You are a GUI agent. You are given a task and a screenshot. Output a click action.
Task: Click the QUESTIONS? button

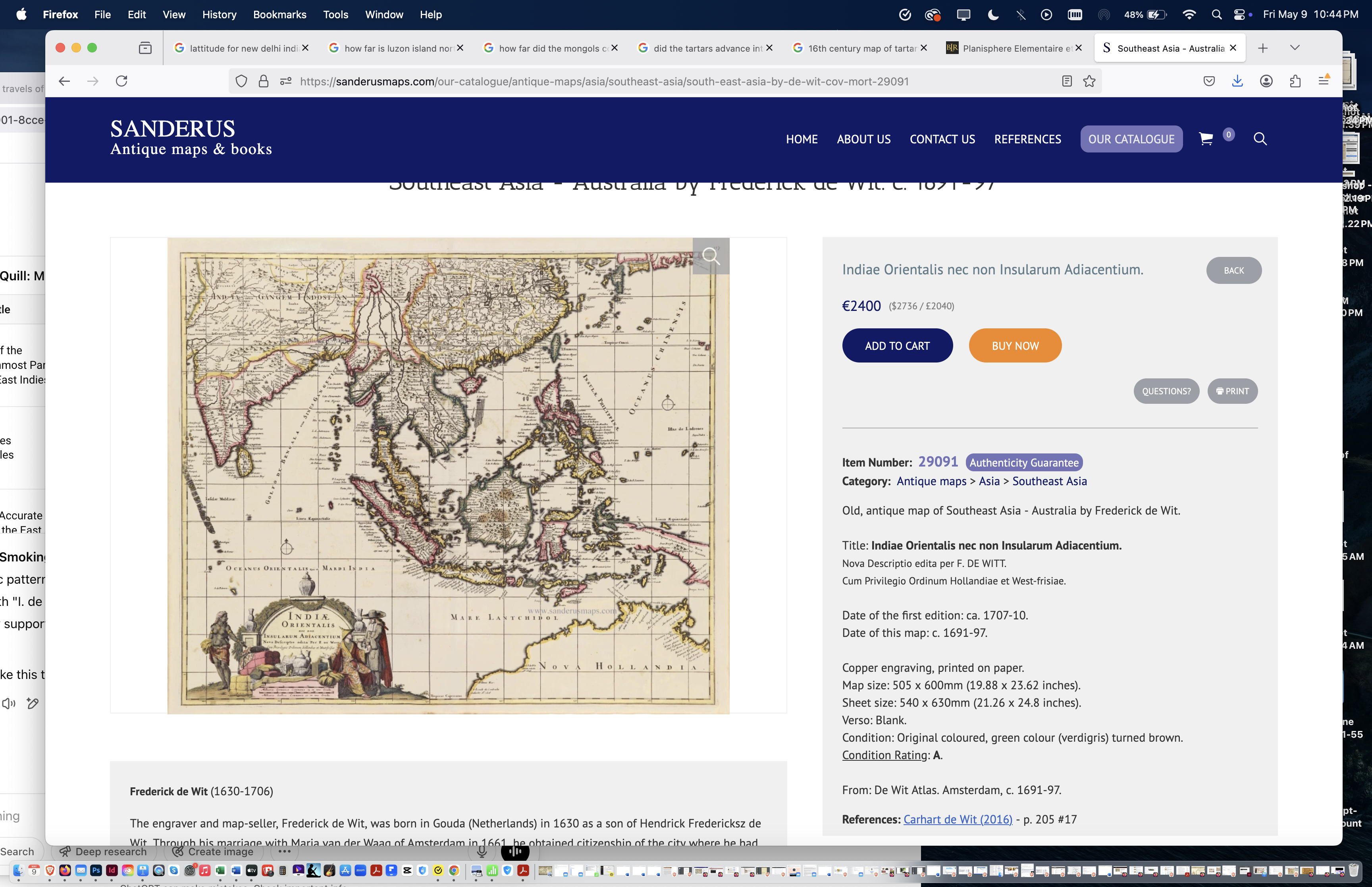[1166, 391]
